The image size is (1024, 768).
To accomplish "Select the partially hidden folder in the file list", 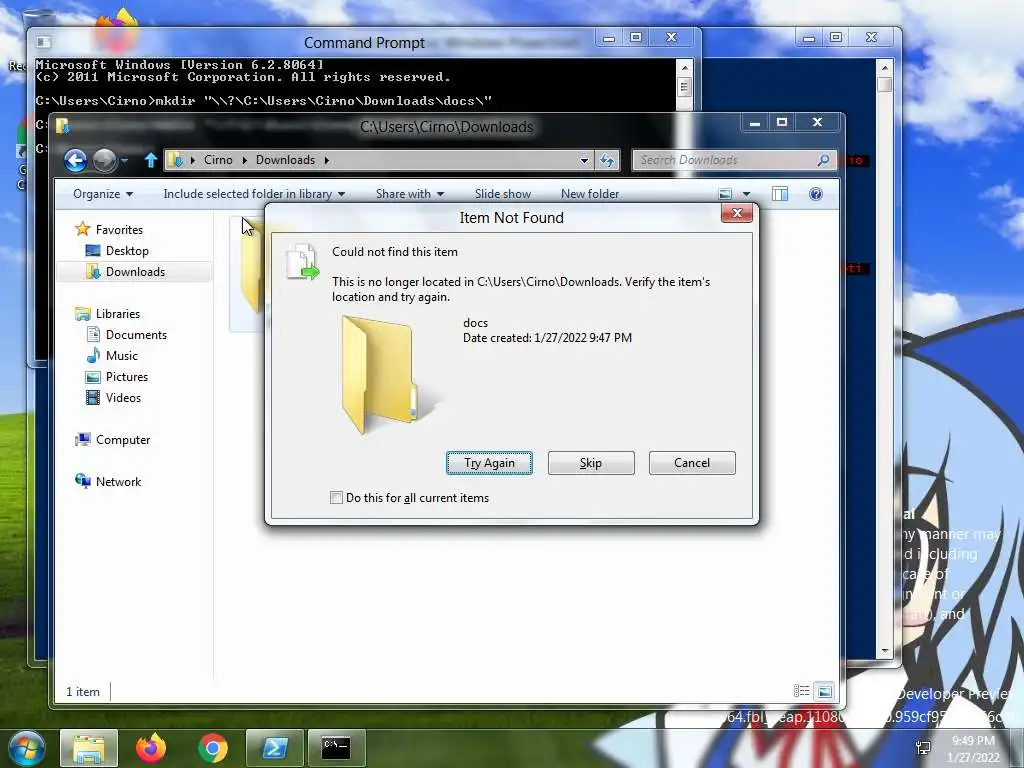I will [248, 274].
